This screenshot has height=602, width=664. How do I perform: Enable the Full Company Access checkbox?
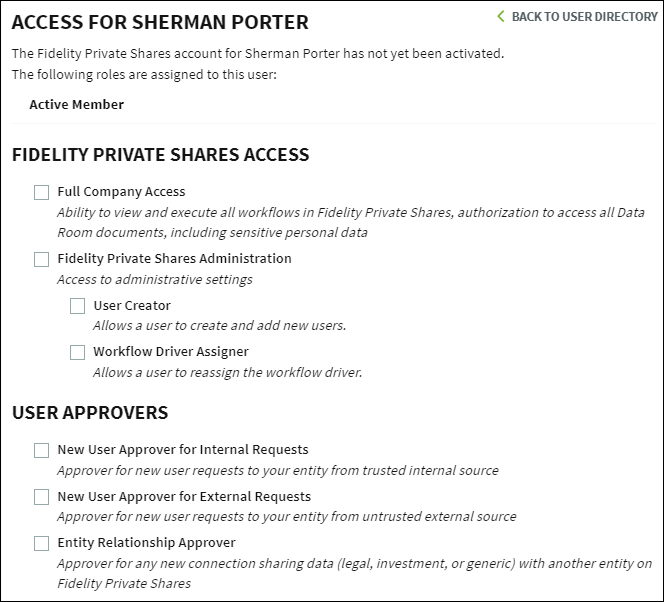(42, 192)
